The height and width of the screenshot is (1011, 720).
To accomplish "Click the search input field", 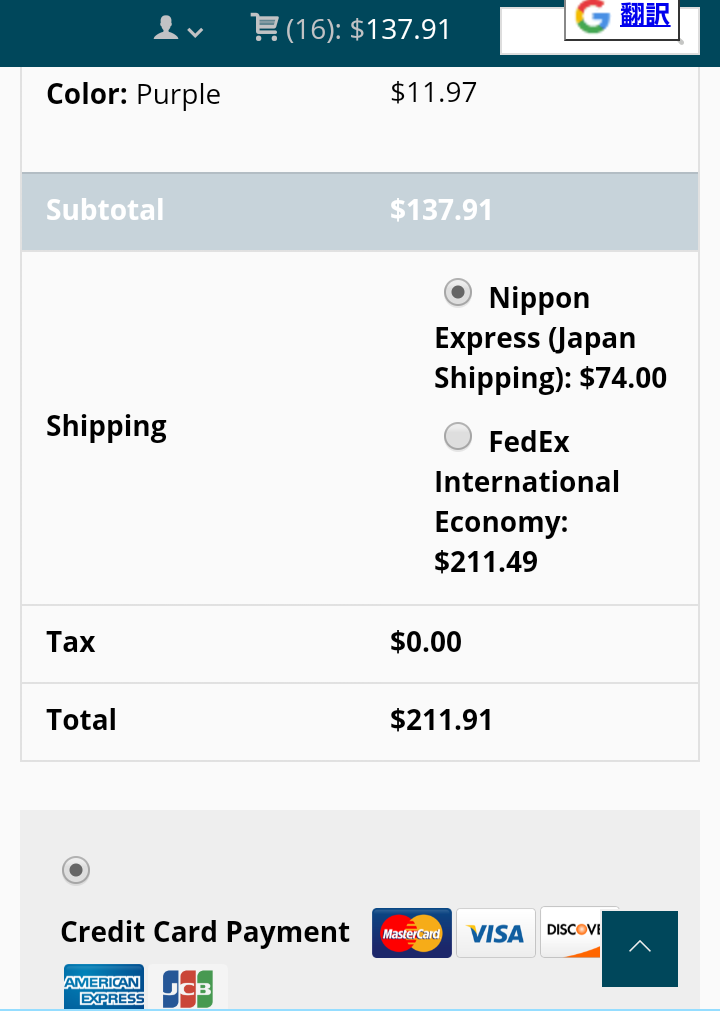I will tap(599, 31).
